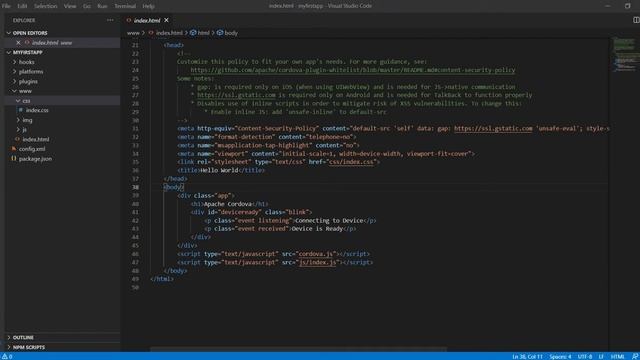Collapse the www folder
640x360 pixels.
tap(15, 91)
